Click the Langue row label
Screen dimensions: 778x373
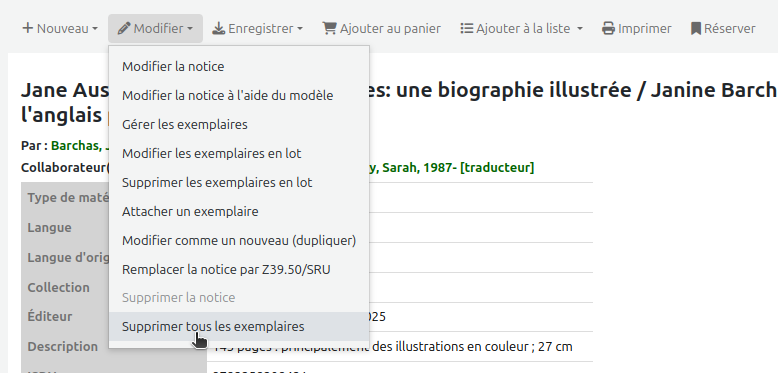coord(49,227)
